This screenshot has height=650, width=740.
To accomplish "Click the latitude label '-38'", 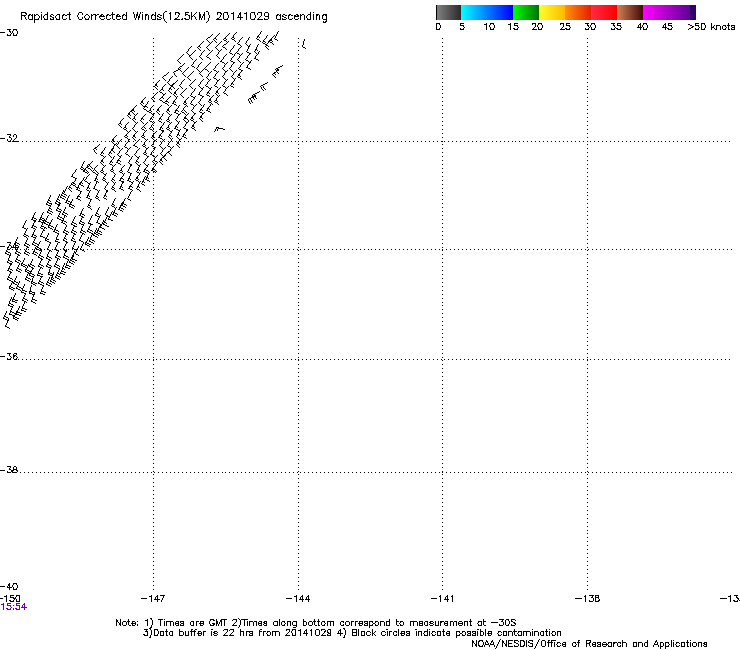I will pyautogui.click(x=9, y=470).
